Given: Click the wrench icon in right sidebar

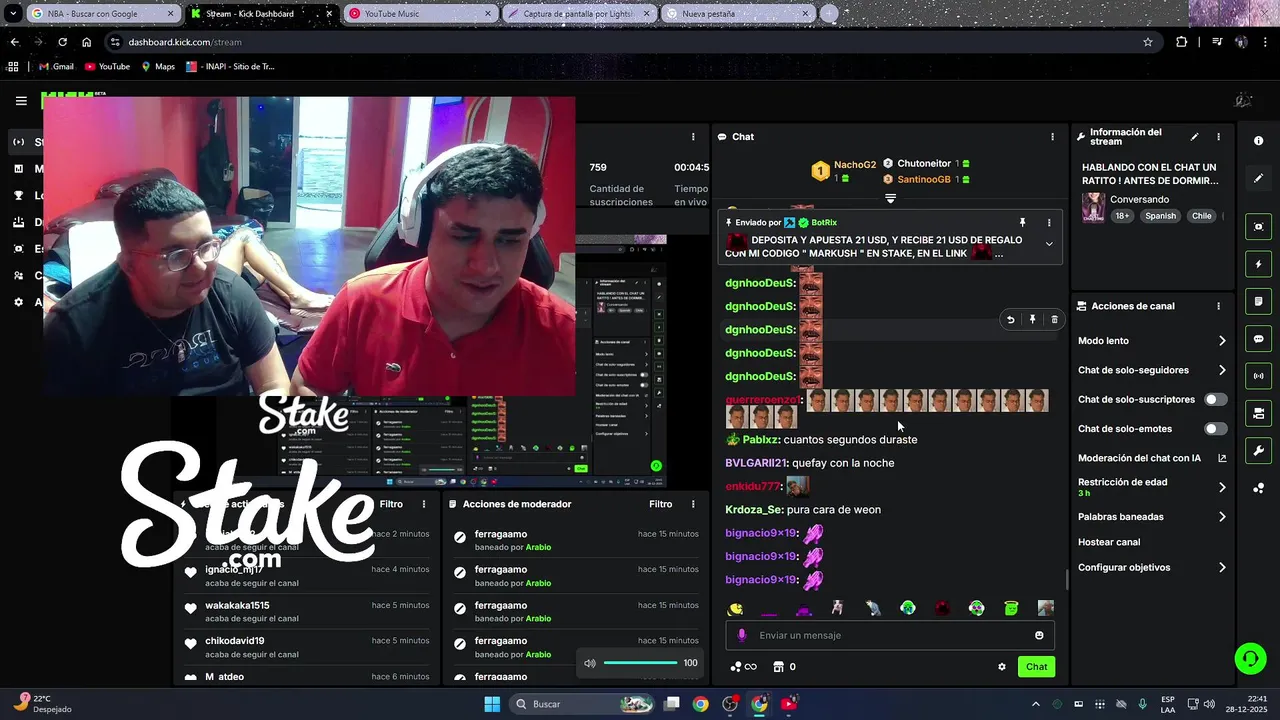Looking at the screenshot, I should 1258,450.
